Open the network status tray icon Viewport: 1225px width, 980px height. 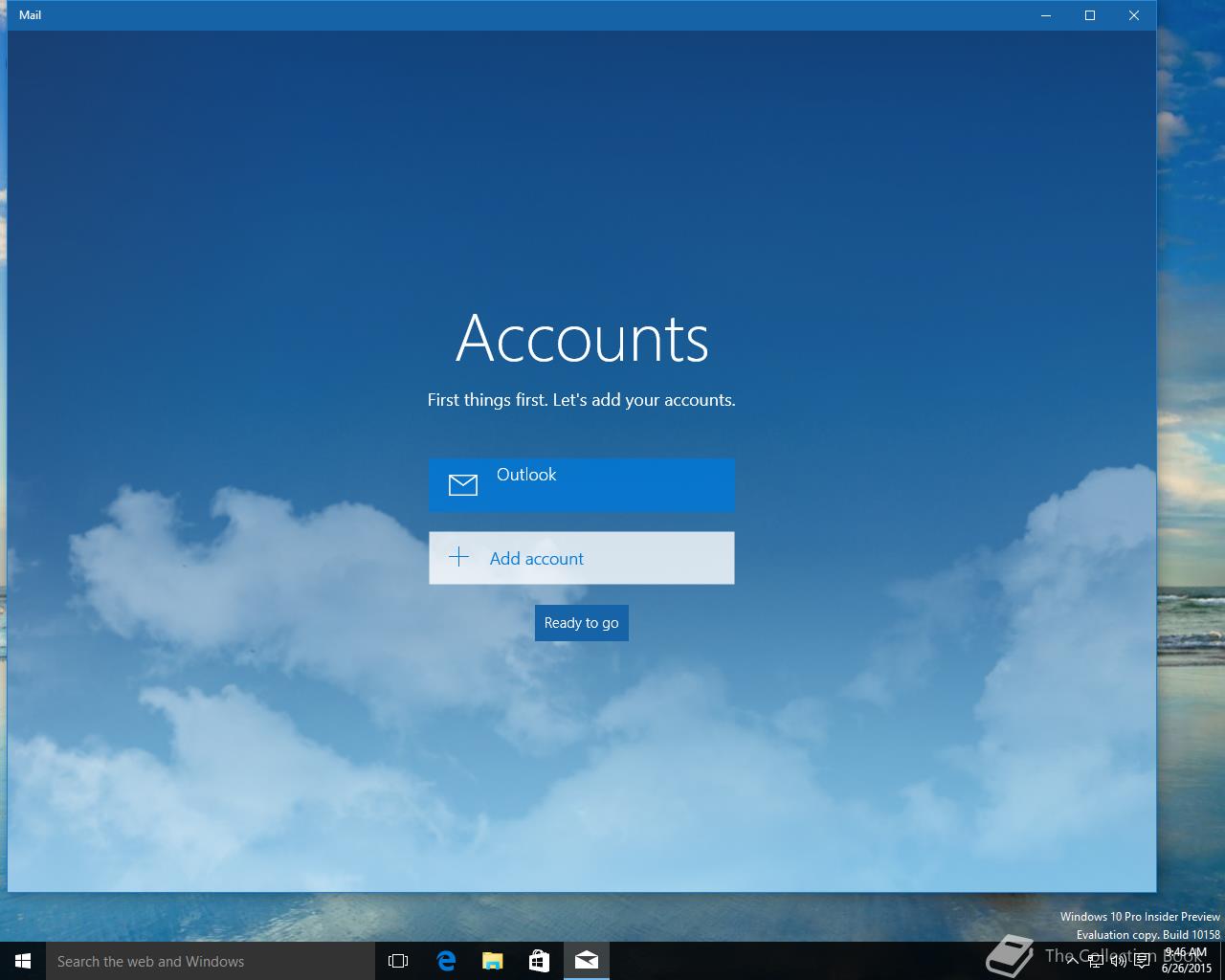coord(1095,961)
